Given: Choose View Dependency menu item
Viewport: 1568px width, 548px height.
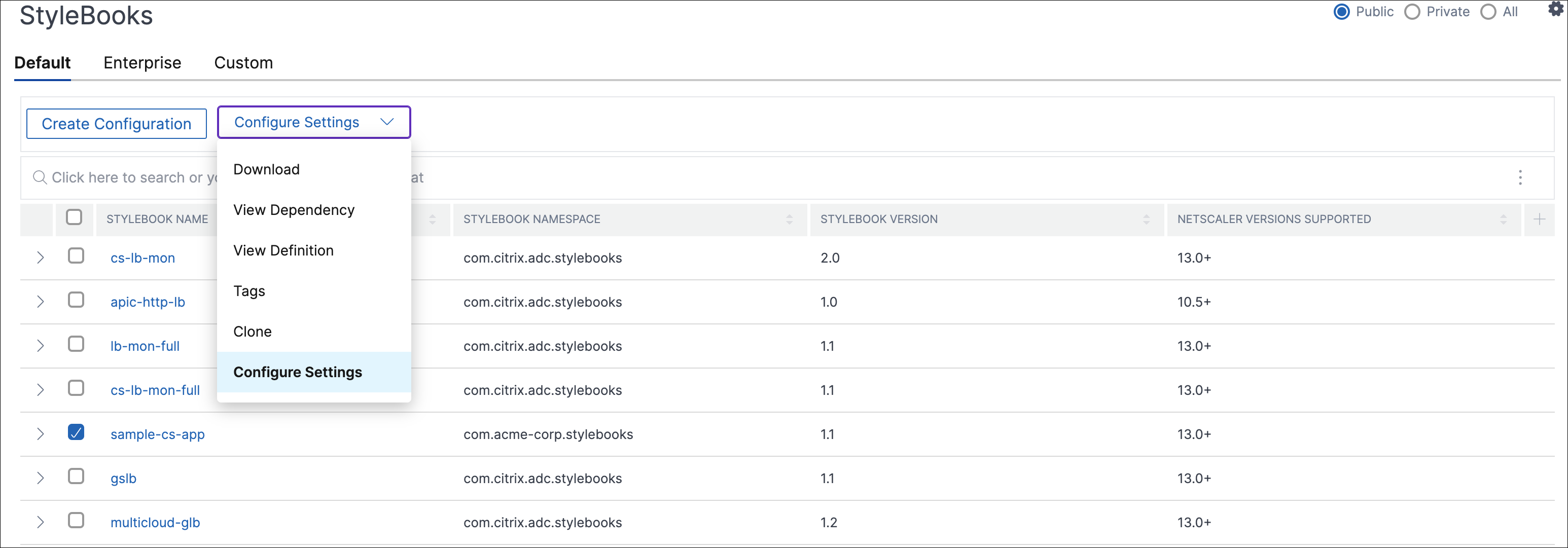Looking at the screenshot, I should (x=314, y=210).
